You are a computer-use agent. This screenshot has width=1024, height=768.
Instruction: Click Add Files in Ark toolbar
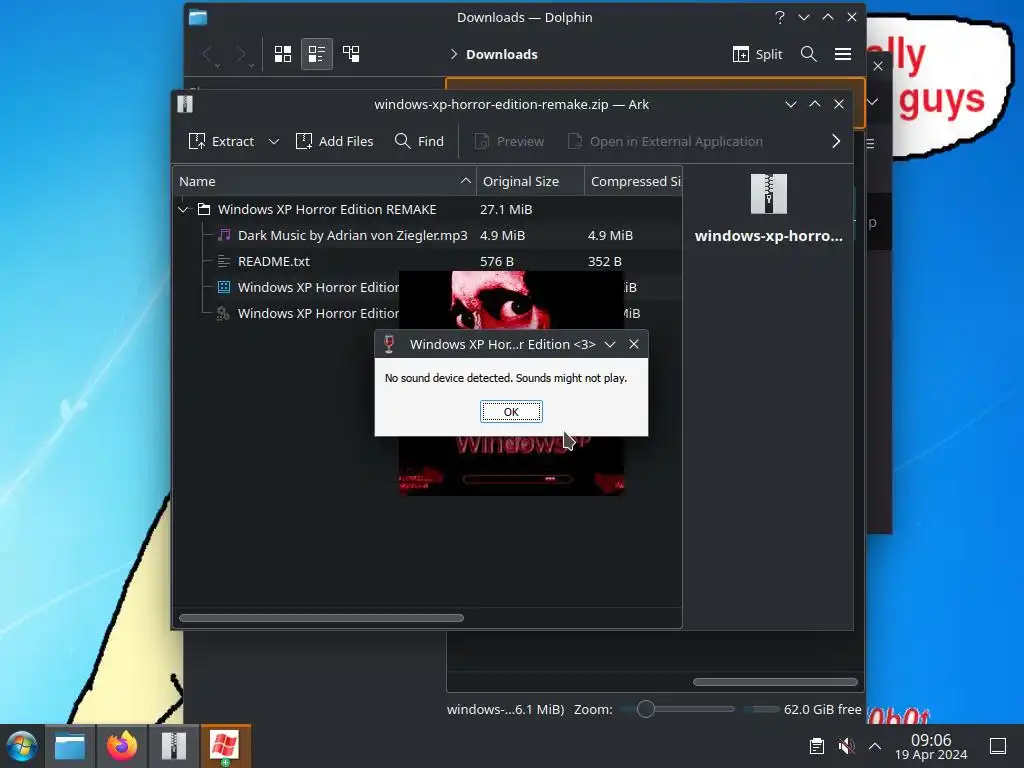(x=334, y=141)
